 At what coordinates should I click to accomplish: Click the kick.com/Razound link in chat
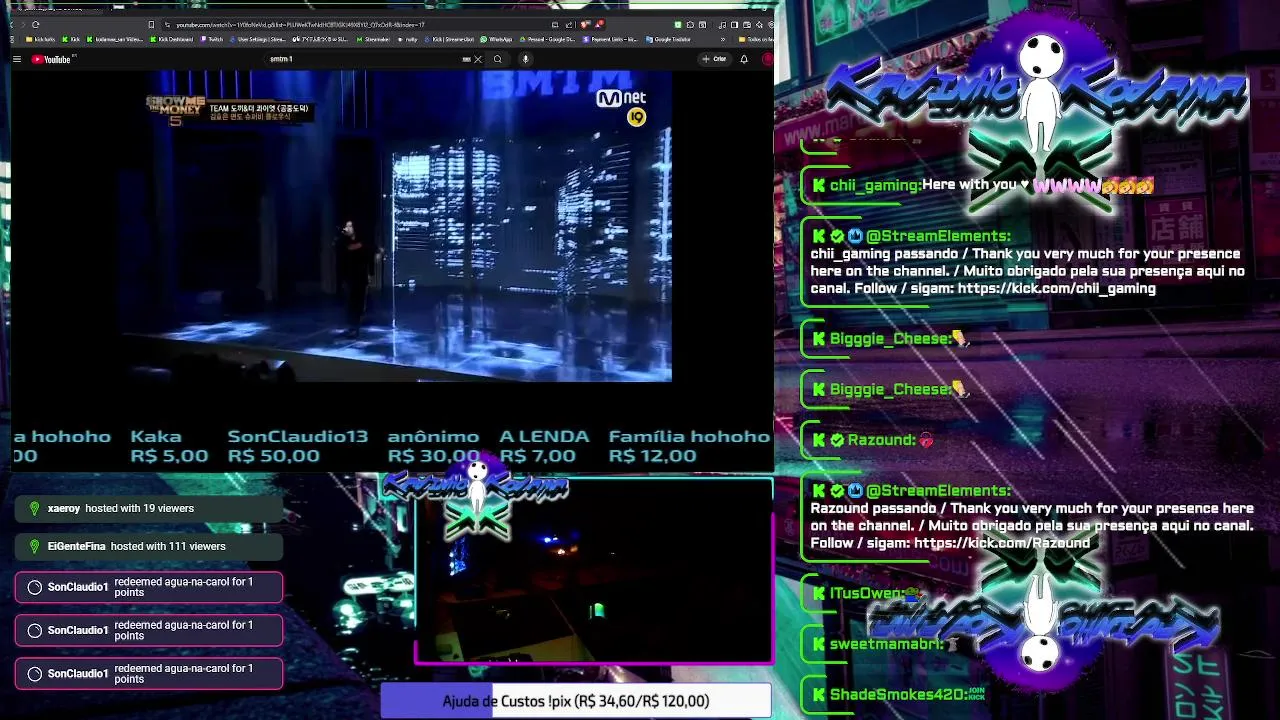point(1002,543)
